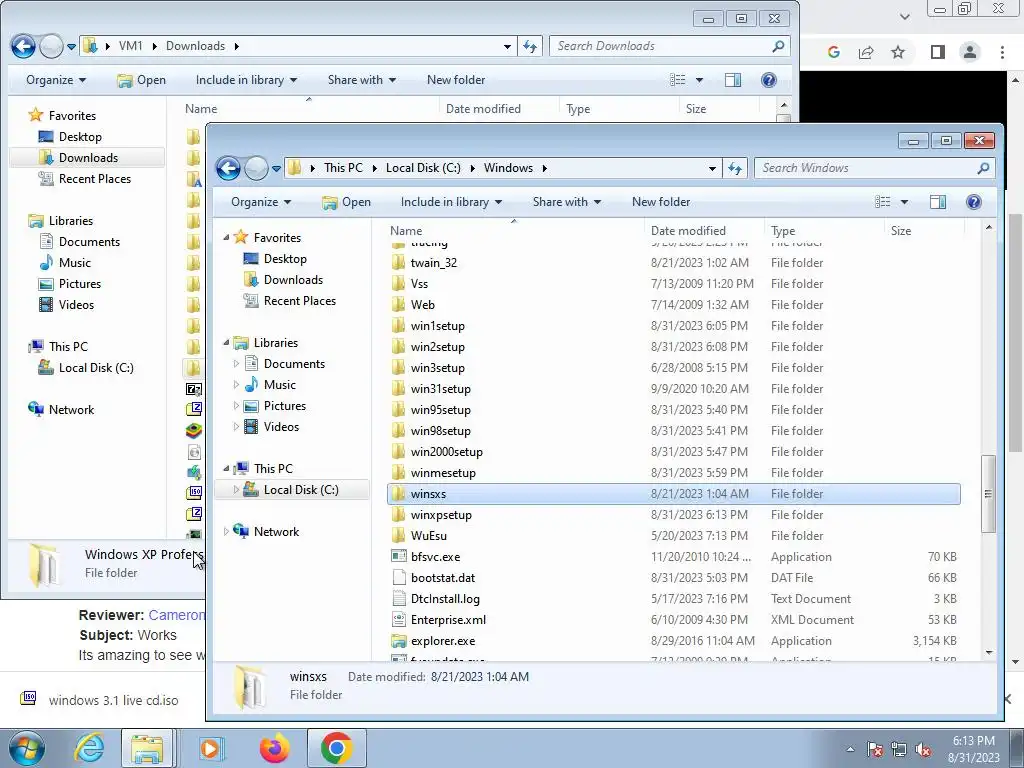This screenshot has height=768, width=1024.
Task: Select the winxpsetup folder
Action: (x=673, y=515)
